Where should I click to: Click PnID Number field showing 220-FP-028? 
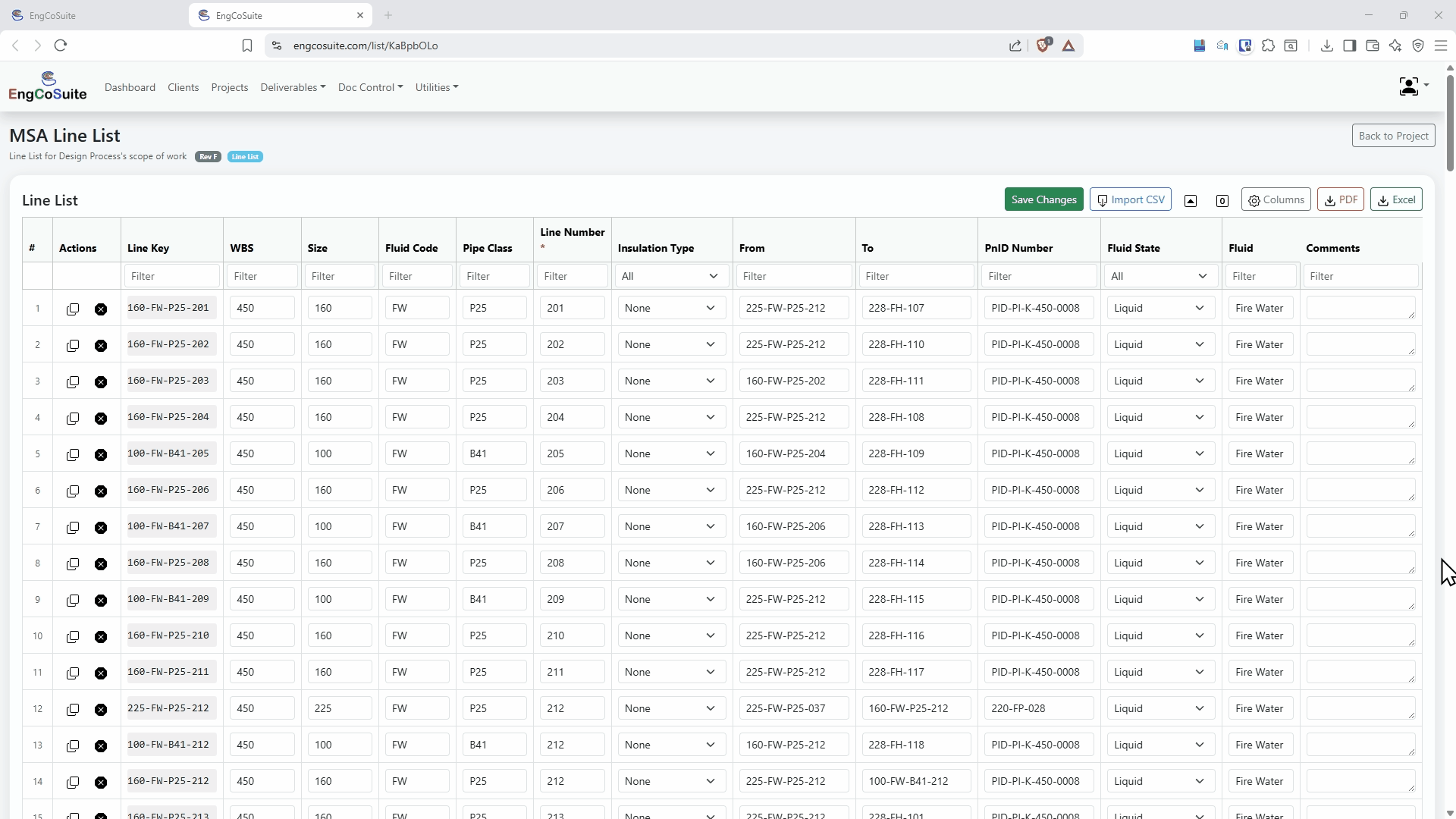(x=1039, y=708)
